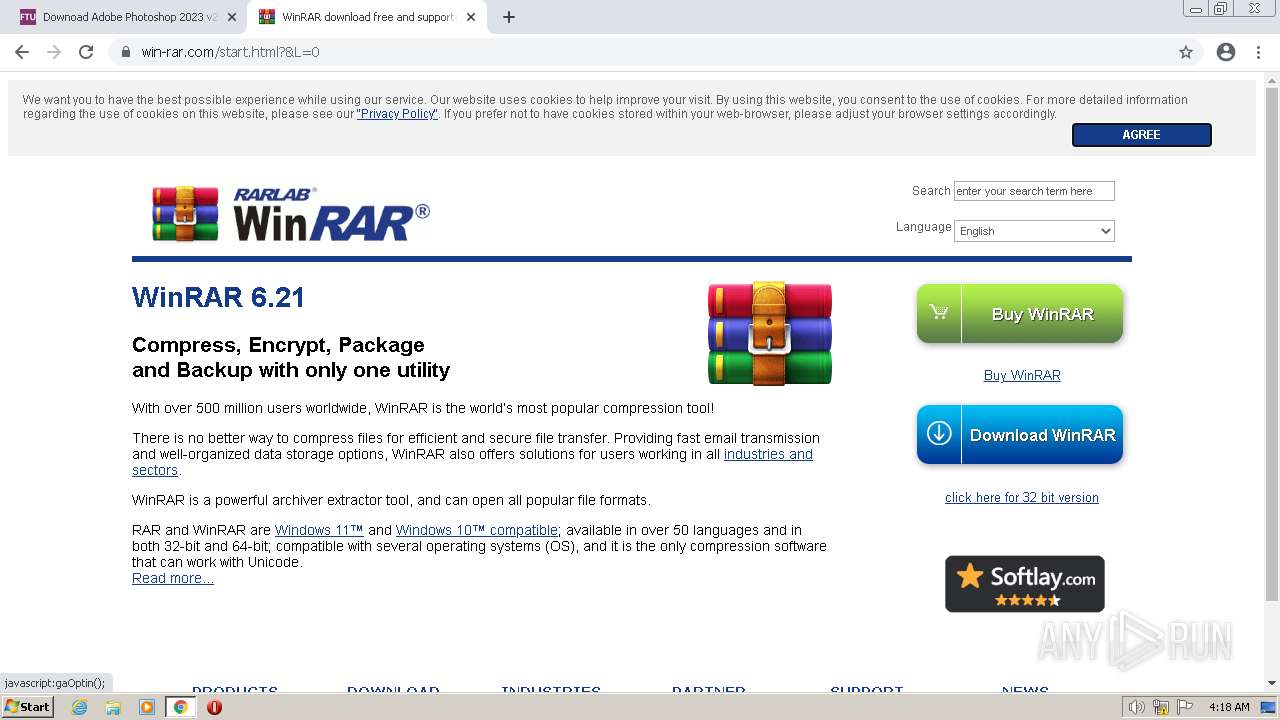Click the Read more... link
This screenshot has height=720, width=1280.
tap(172, 578)
